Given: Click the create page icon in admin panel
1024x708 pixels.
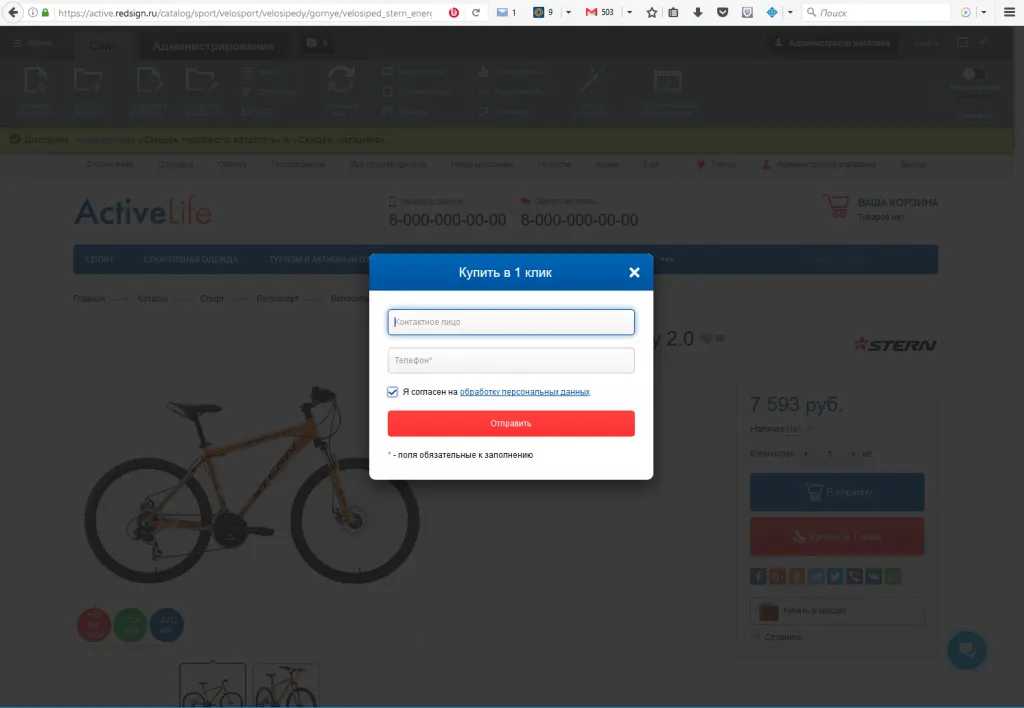Looking at the screenshot, I should point(35,81).
